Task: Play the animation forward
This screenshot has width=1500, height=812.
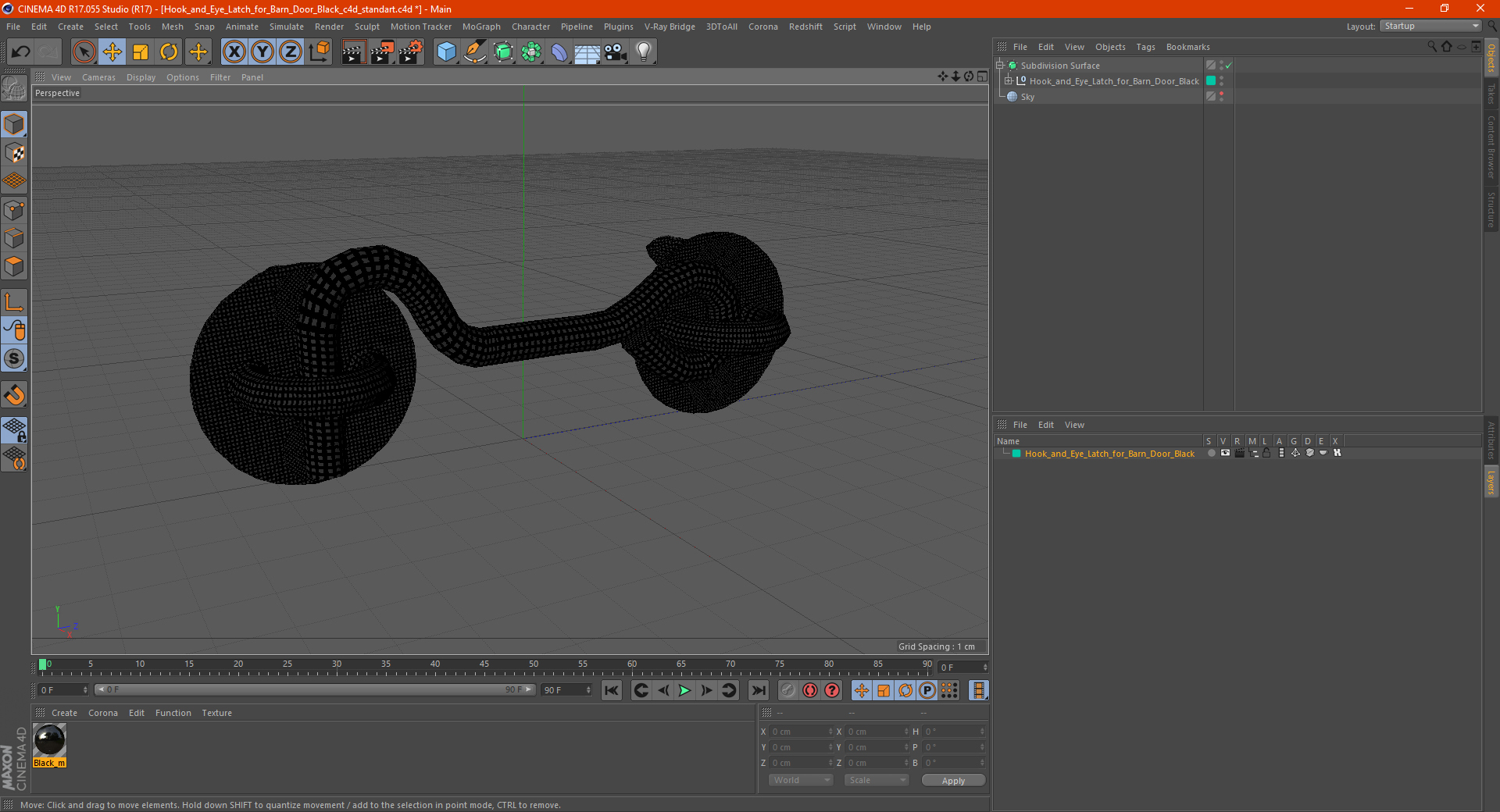Action: click(684, 690)
